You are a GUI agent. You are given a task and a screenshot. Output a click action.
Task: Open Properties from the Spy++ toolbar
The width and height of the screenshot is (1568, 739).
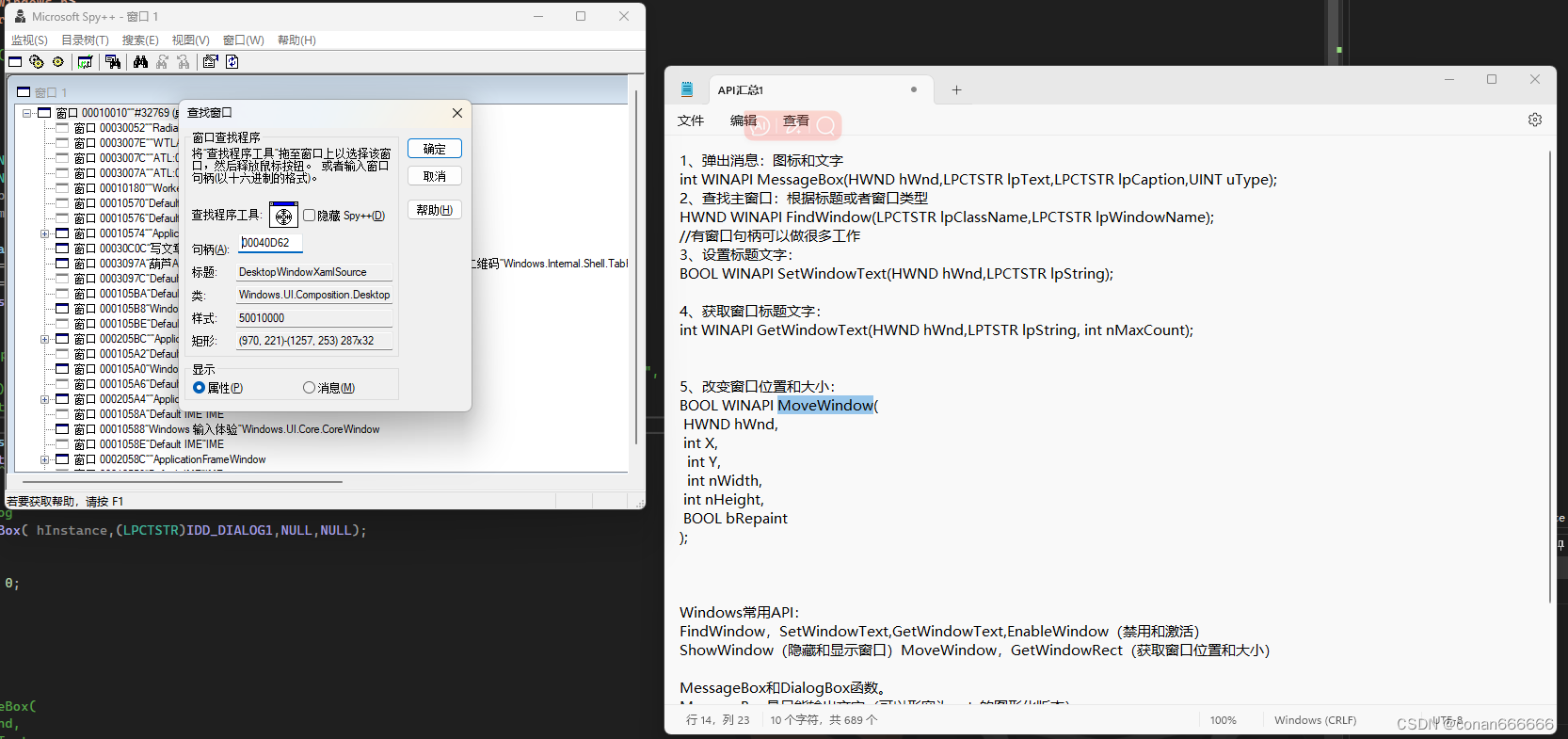(x=211, y=62)
